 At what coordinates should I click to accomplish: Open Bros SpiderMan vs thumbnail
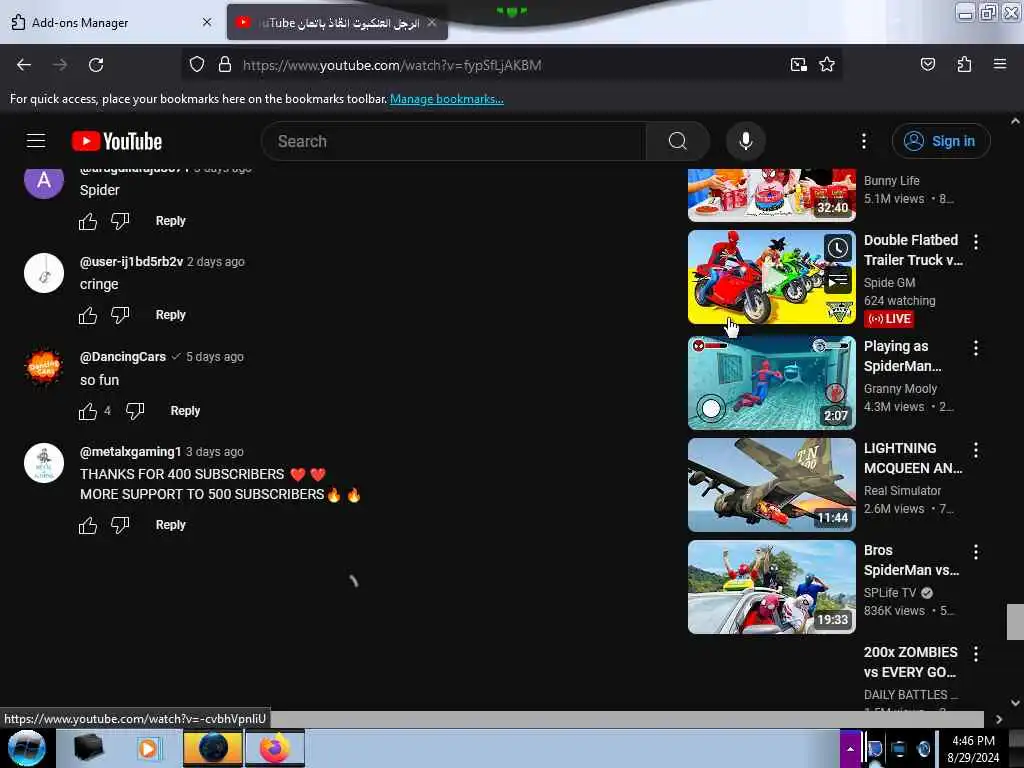point(771,586)
